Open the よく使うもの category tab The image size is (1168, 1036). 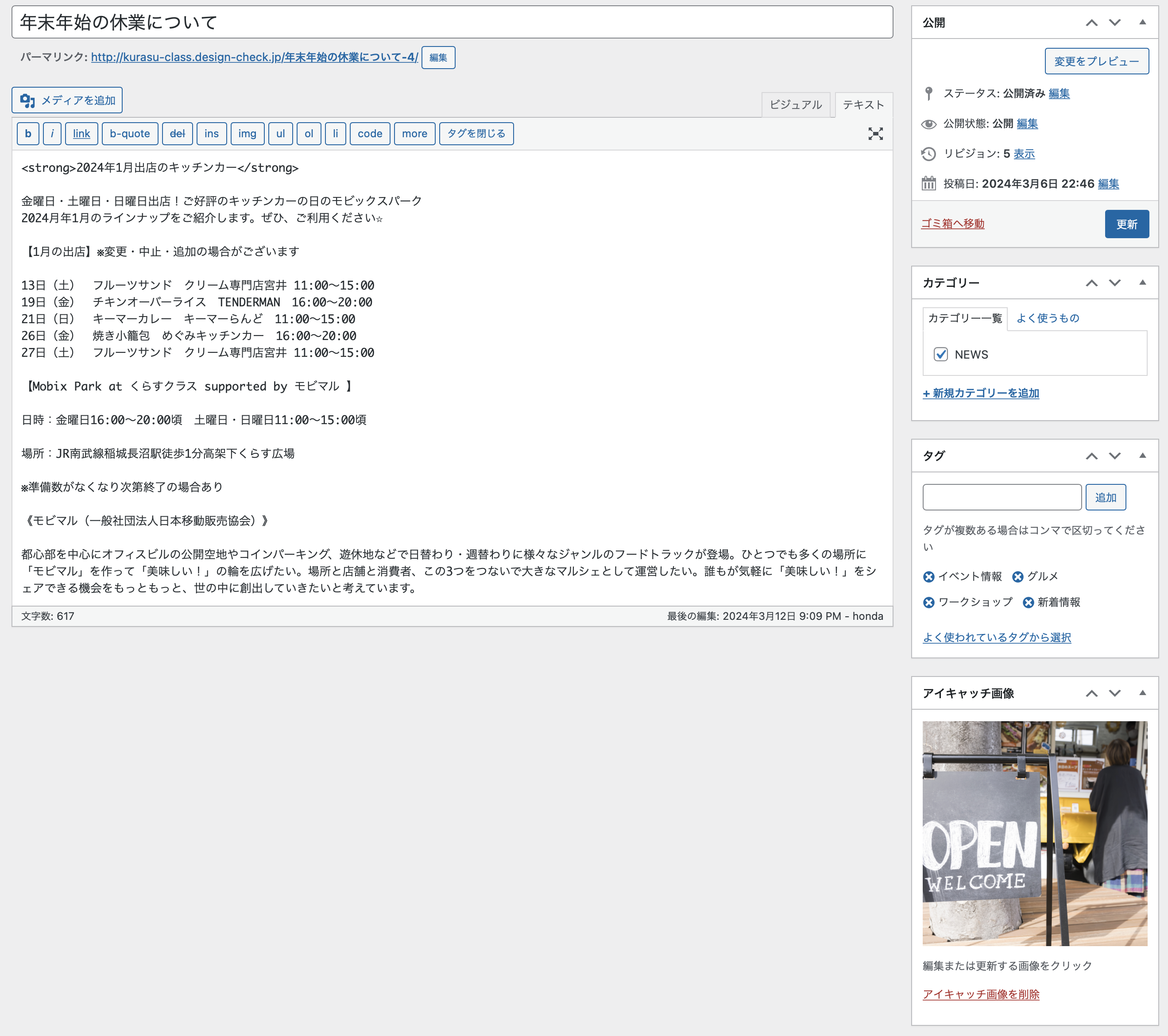click(x=1048, y=318)
